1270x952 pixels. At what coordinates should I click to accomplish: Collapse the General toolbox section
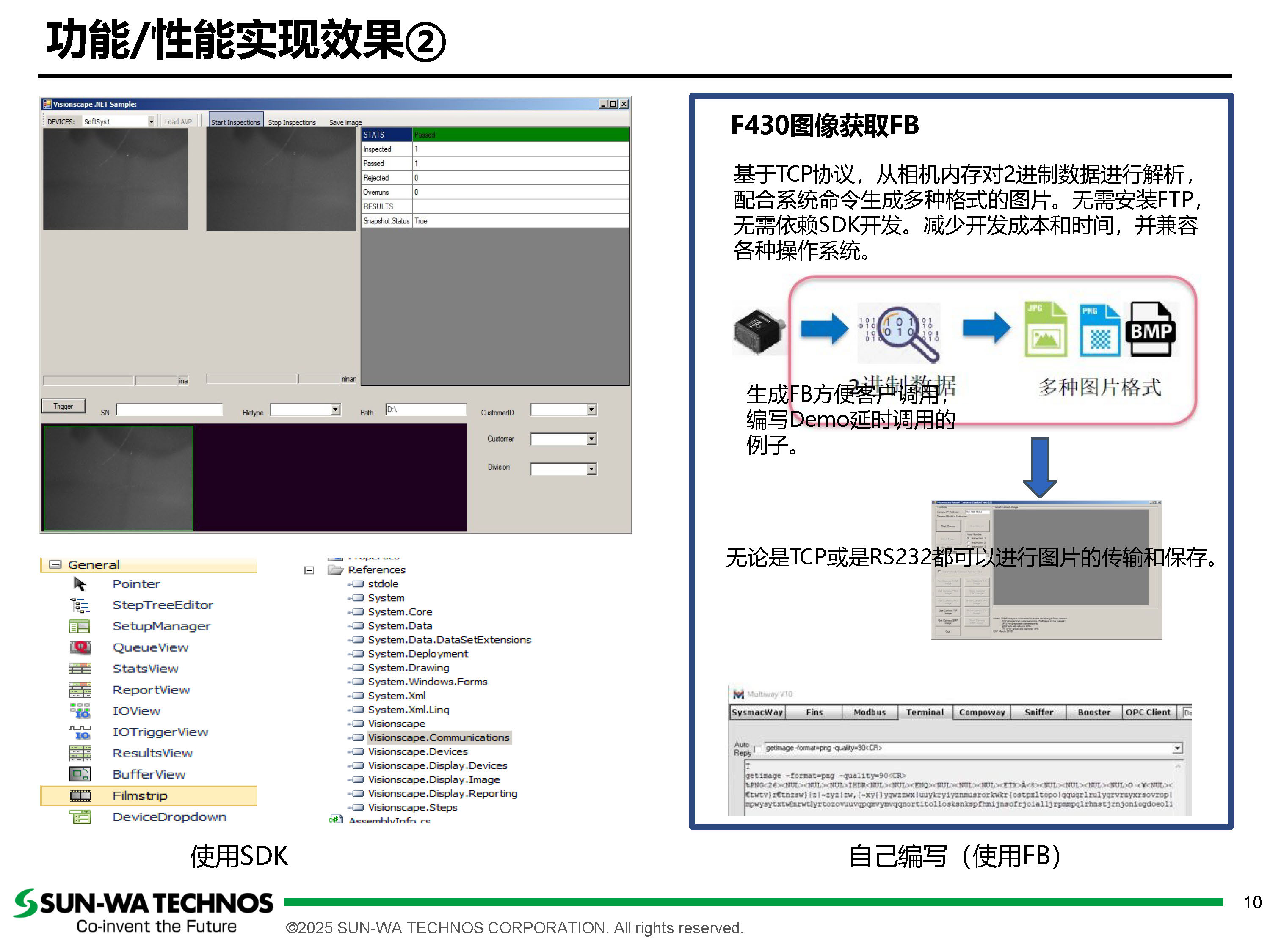[55, 565]
